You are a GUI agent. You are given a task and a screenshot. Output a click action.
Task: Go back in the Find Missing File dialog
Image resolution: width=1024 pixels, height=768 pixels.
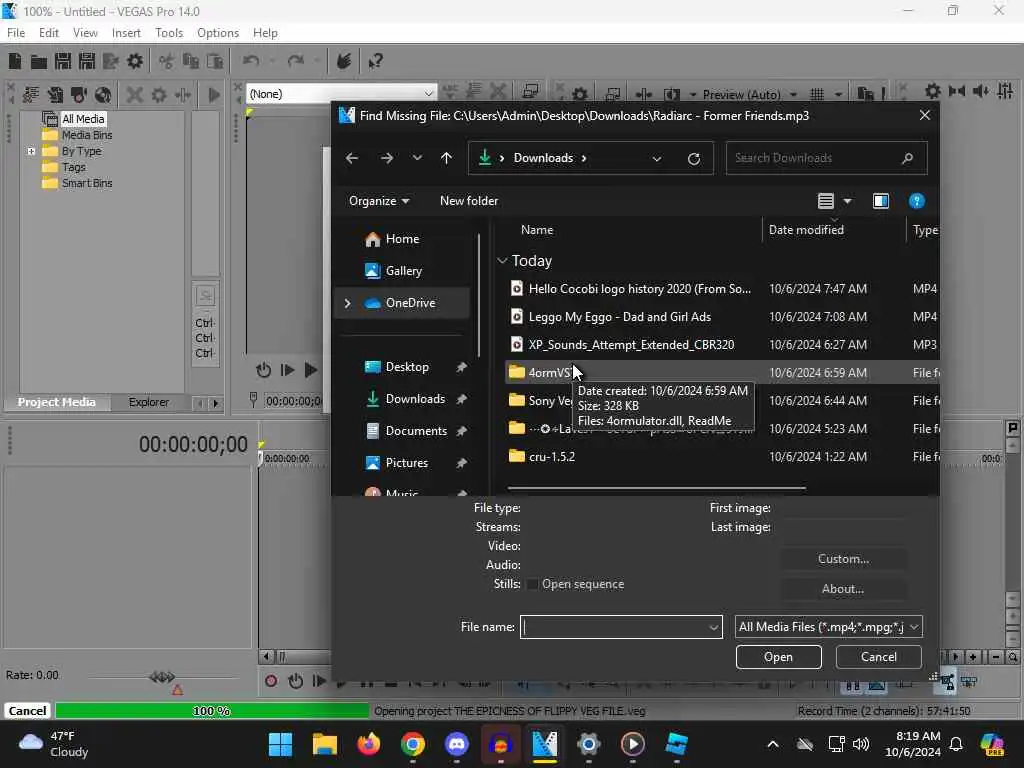point(352,158)
